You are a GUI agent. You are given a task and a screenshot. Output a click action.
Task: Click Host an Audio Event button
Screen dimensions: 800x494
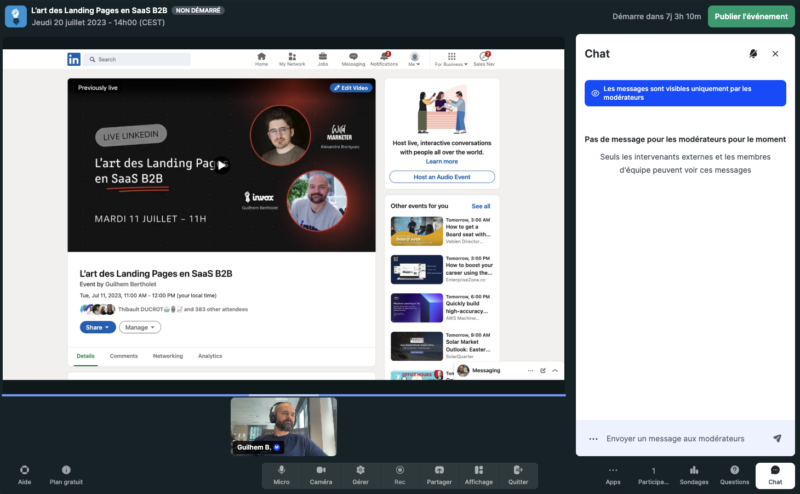(442, 177)
